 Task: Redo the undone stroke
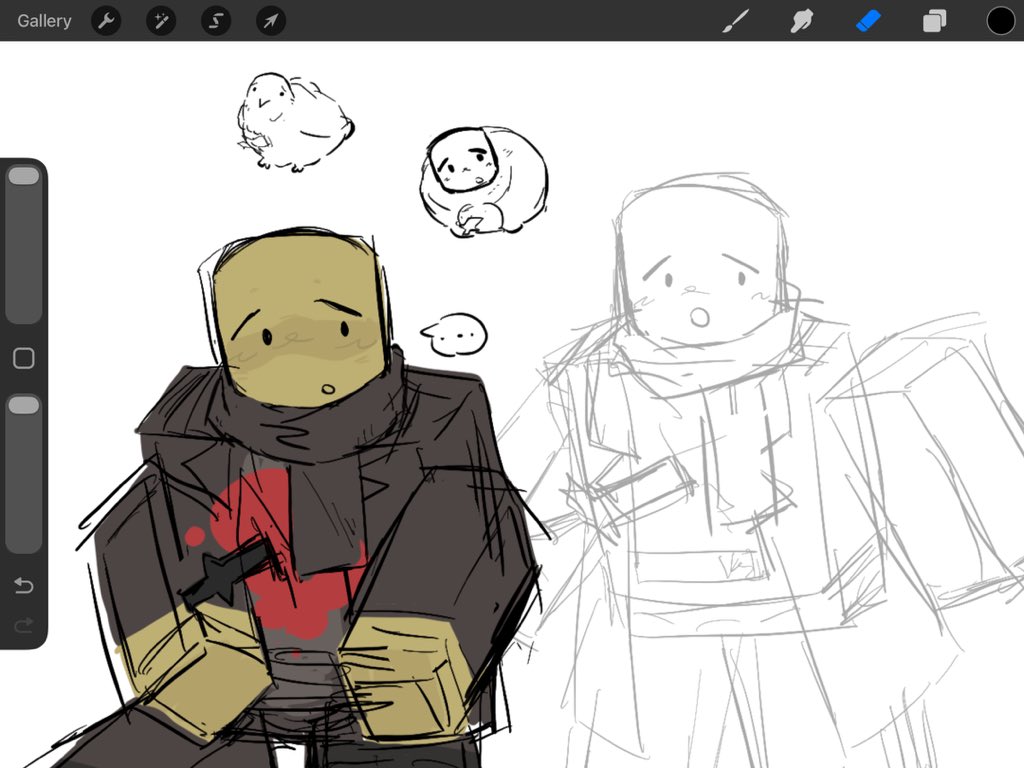tap(24, 626)
